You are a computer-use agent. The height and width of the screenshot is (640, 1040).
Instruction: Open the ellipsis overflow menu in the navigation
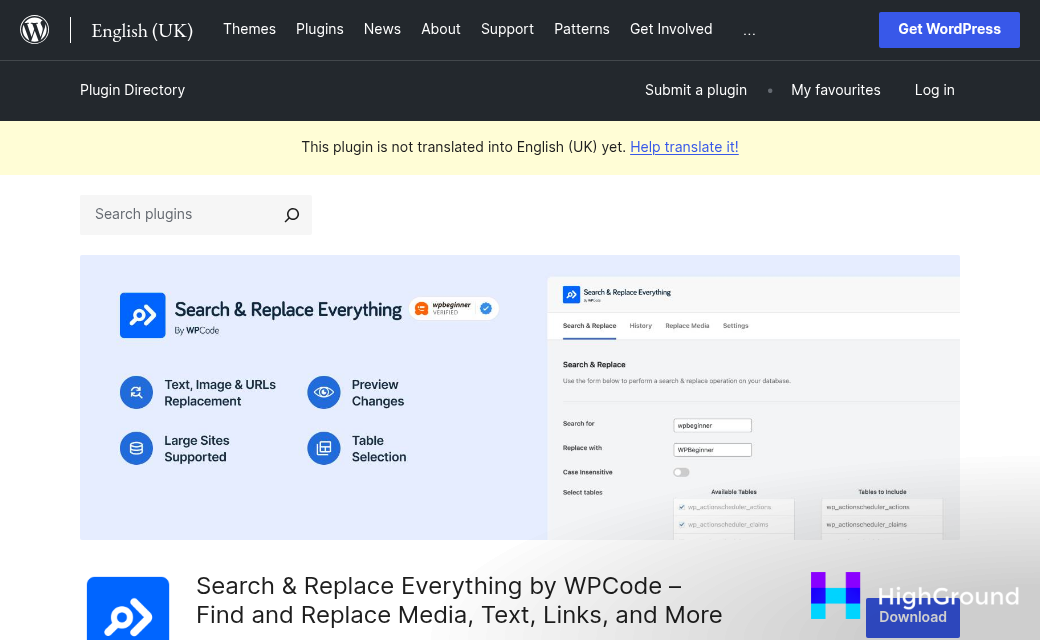pyautogui.click(x=749, y=30)
